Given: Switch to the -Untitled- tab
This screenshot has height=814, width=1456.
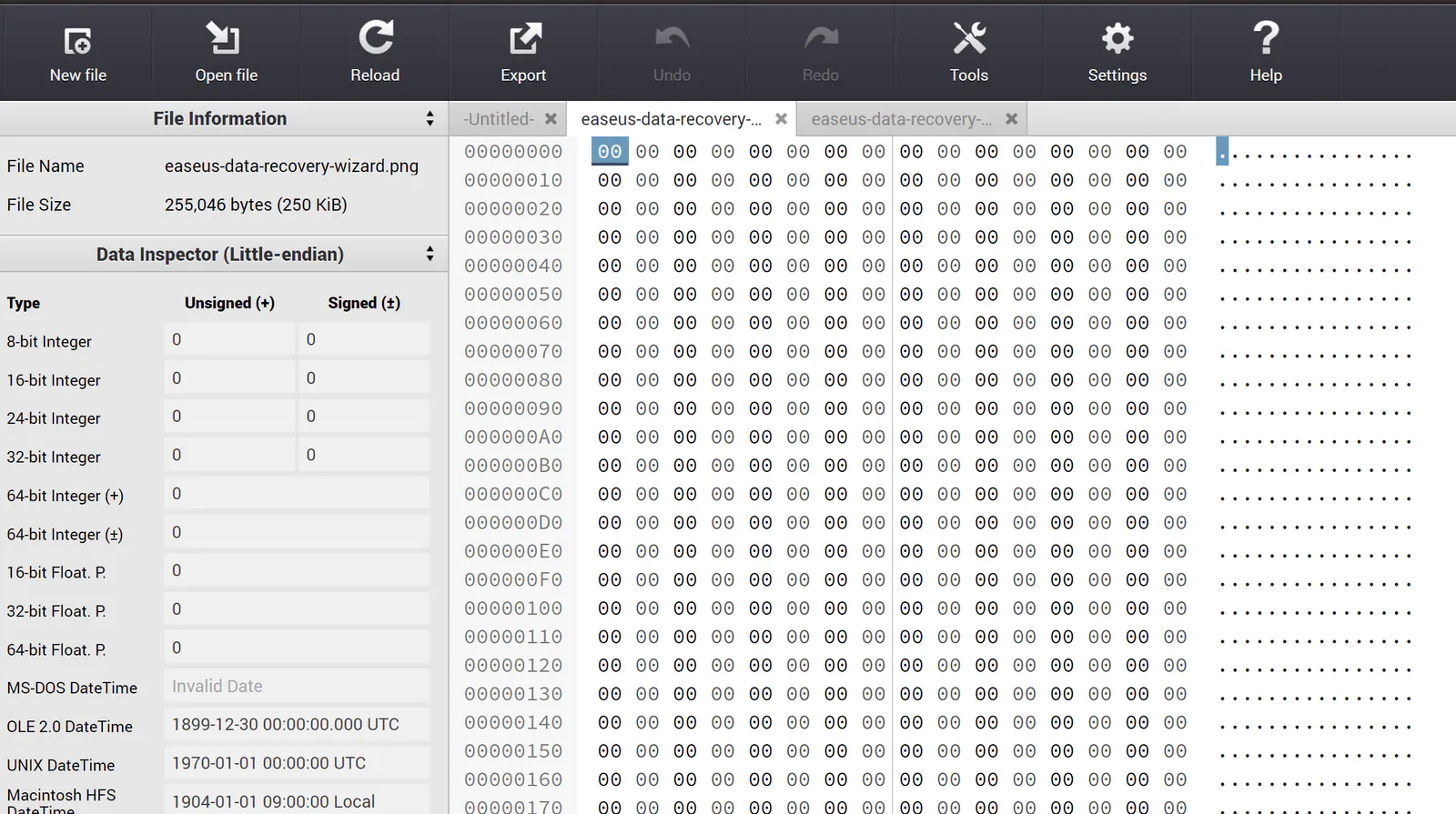Looking at the screenshot, I should (x=498, y=119).
